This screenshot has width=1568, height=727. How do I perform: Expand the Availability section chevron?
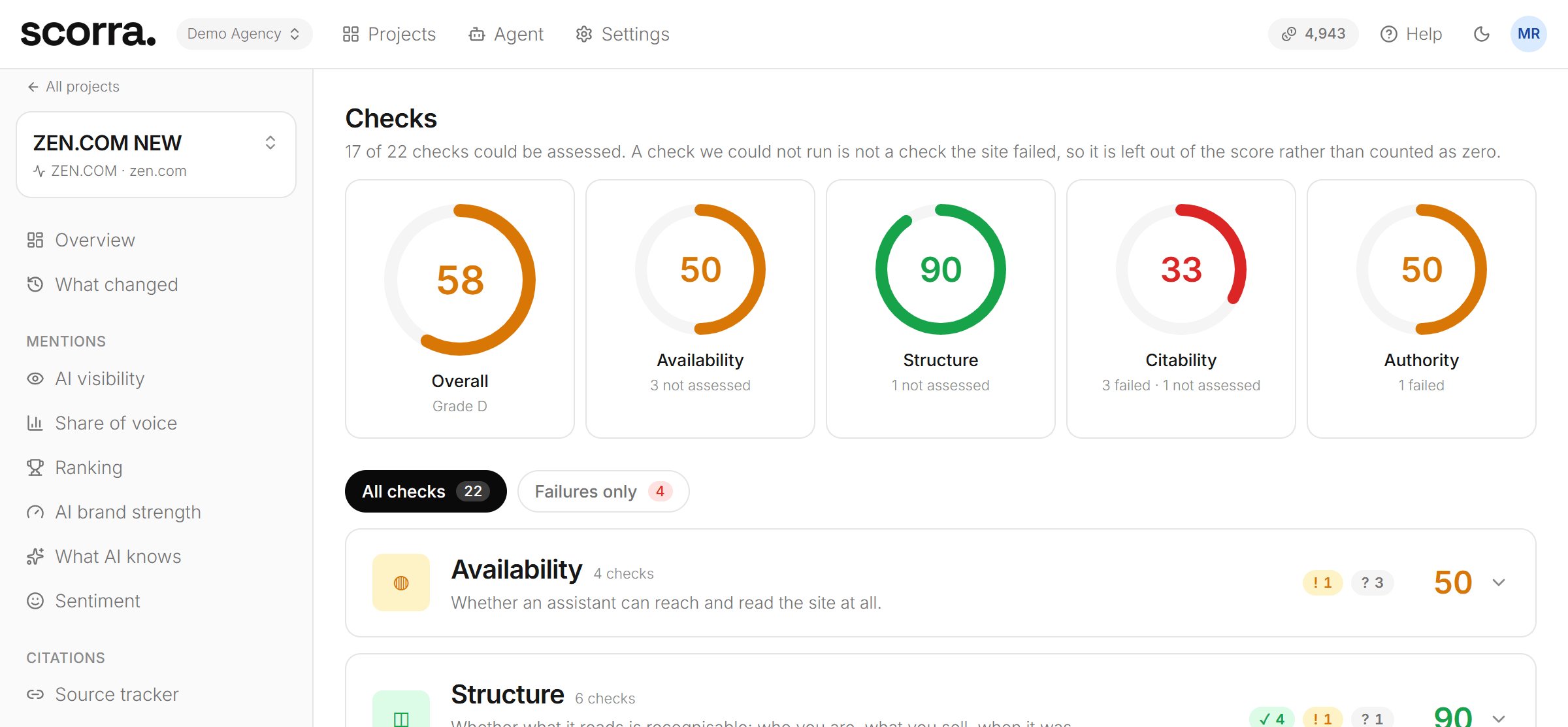(1499, 583)
